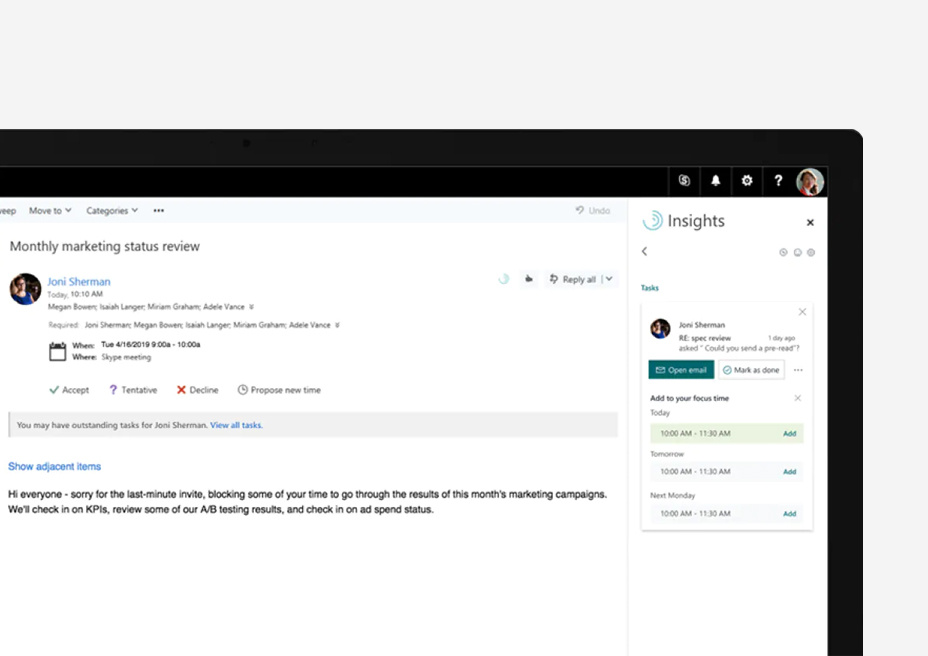Open settings gear in header
This screenshot has height=656, width=928.
click(746, 181)
